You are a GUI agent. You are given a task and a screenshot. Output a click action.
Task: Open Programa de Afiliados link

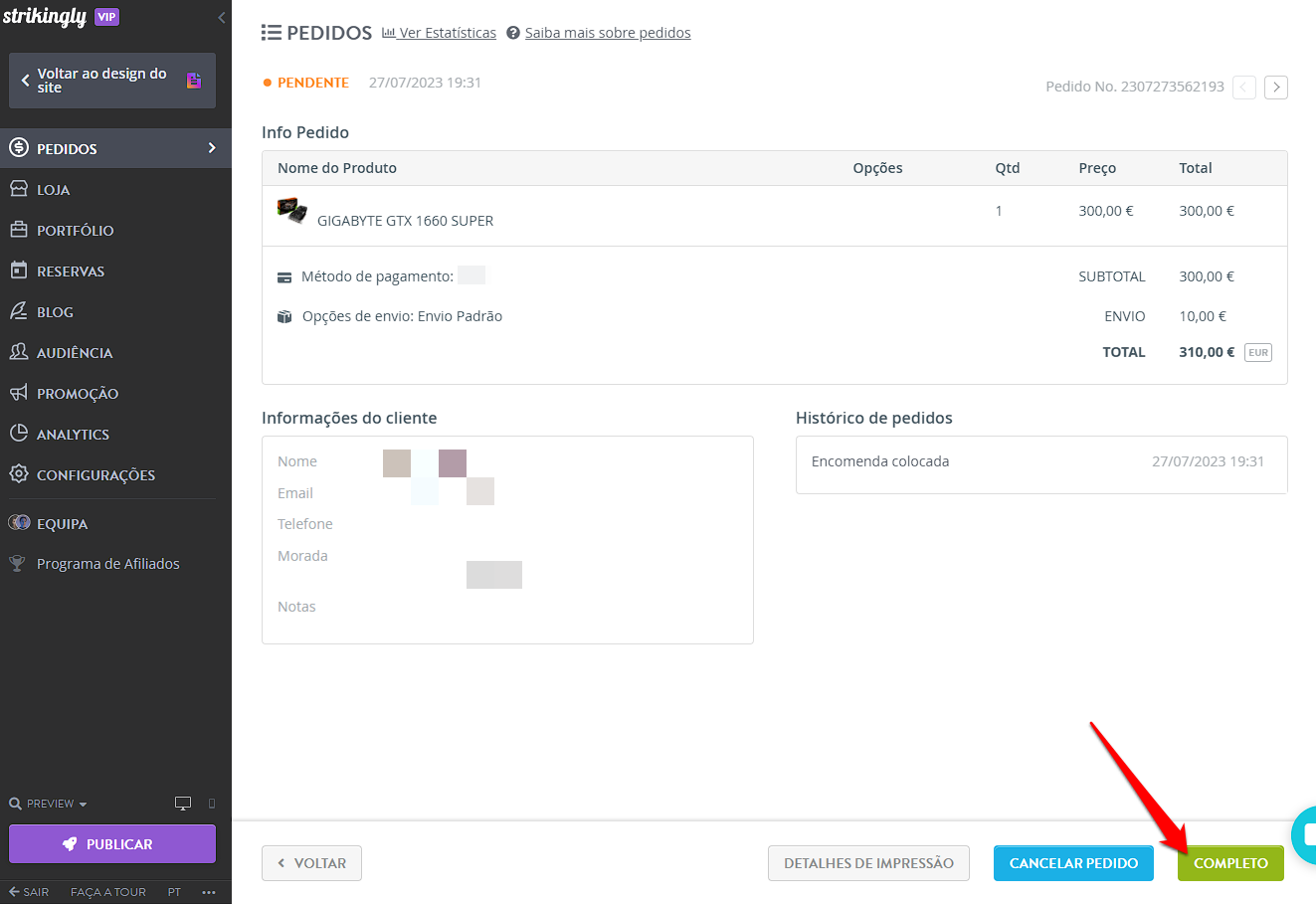[x=108, y=564]
